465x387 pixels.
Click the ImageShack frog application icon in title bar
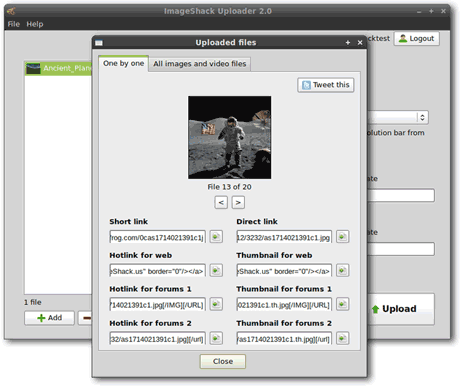[11, 11]
